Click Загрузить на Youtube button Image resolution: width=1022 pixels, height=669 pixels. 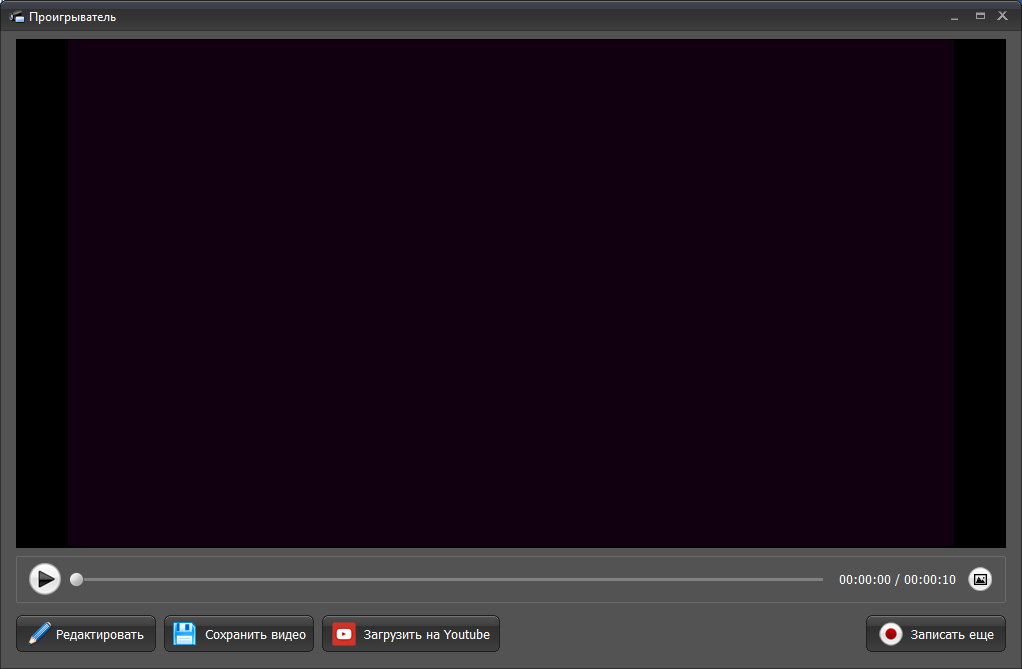(411, 634)
